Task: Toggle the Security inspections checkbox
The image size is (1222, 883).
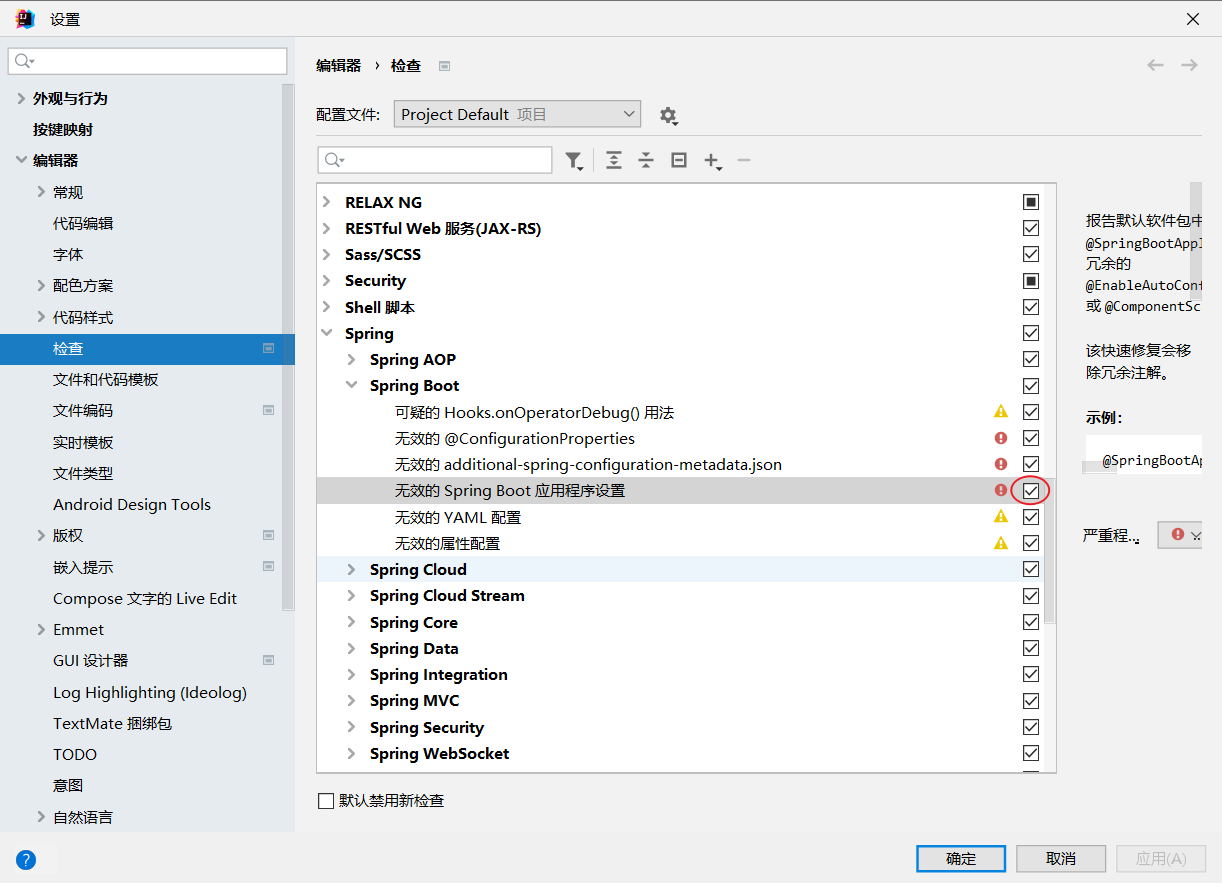Action: [1031, 281]
